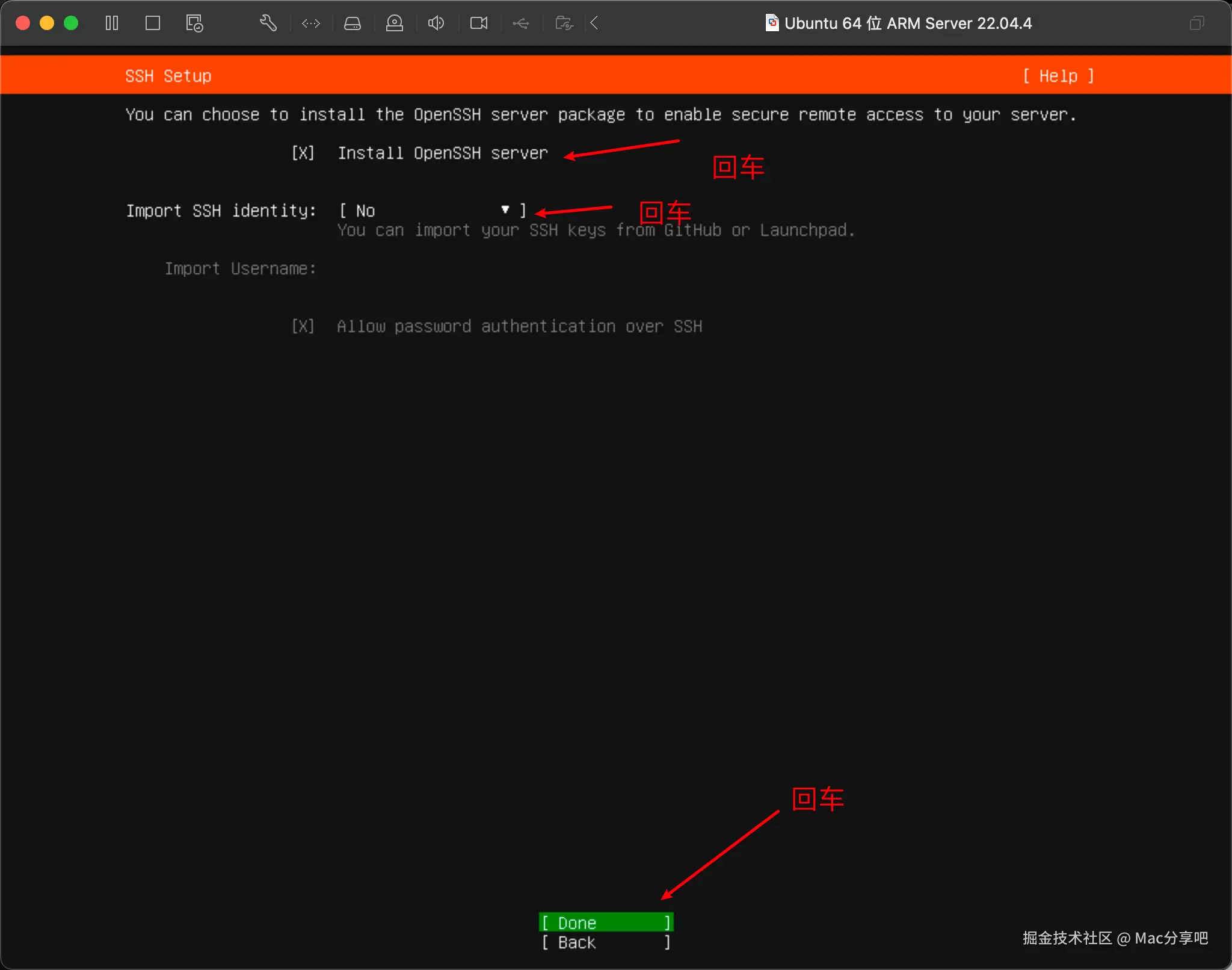Click the hard disk drive icon
The height and width of the screenshot is (970, 1232).
353,23
